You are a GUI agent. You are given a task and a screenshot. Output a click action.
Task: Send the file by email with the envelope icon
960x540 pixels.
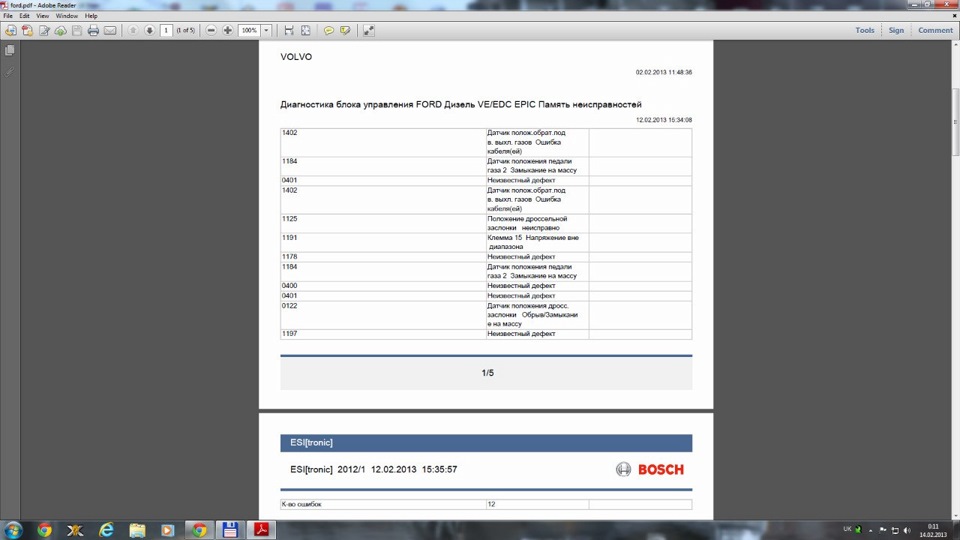[110, 31]
